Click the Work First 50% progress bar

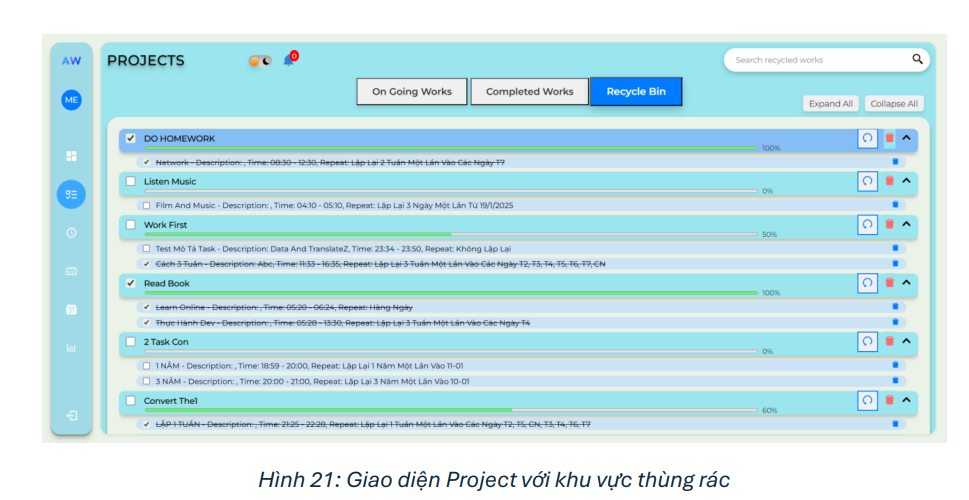coord(451,234)
